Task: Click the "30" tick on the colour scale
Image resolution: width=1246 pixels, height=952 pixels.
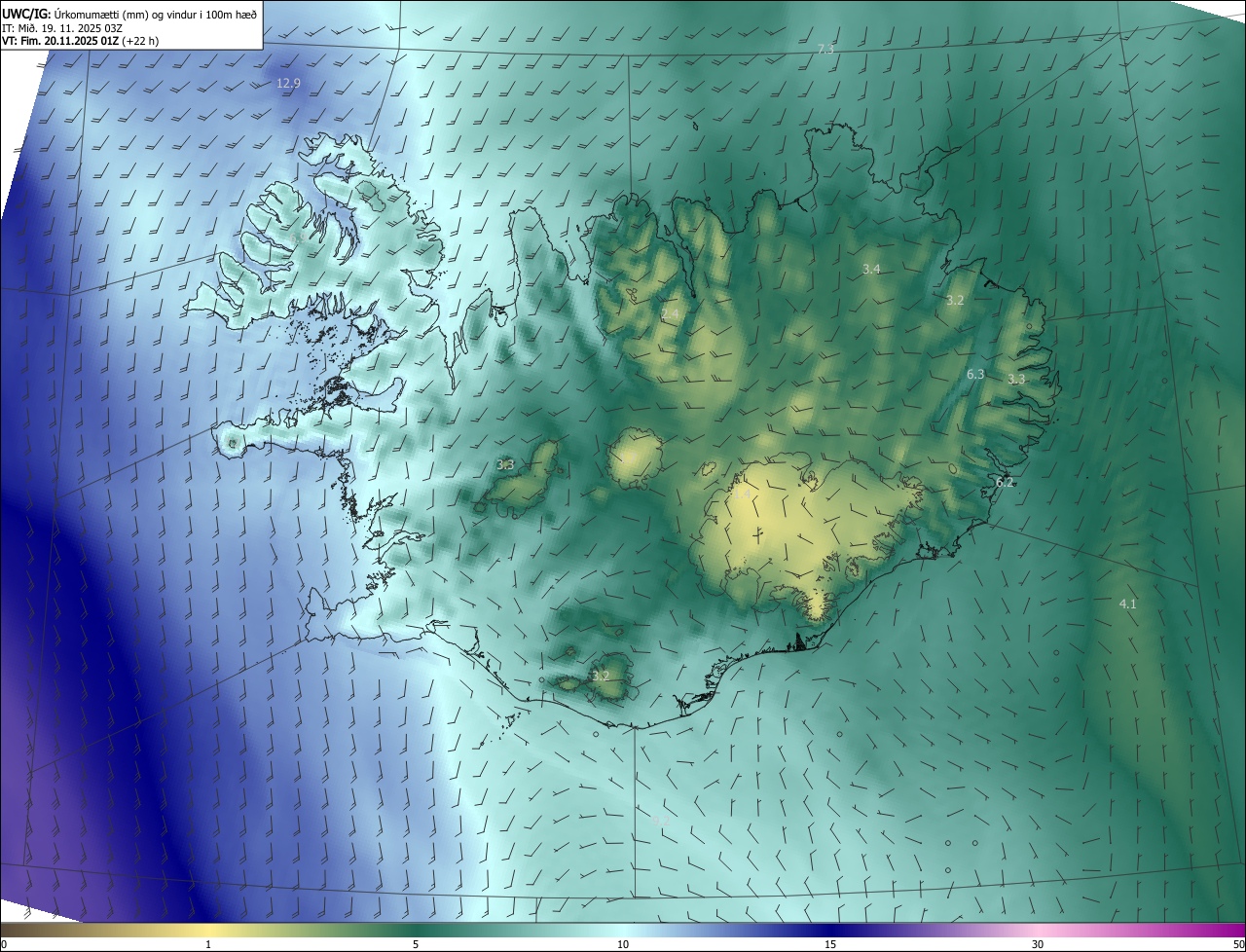Action: [1038, 944]
